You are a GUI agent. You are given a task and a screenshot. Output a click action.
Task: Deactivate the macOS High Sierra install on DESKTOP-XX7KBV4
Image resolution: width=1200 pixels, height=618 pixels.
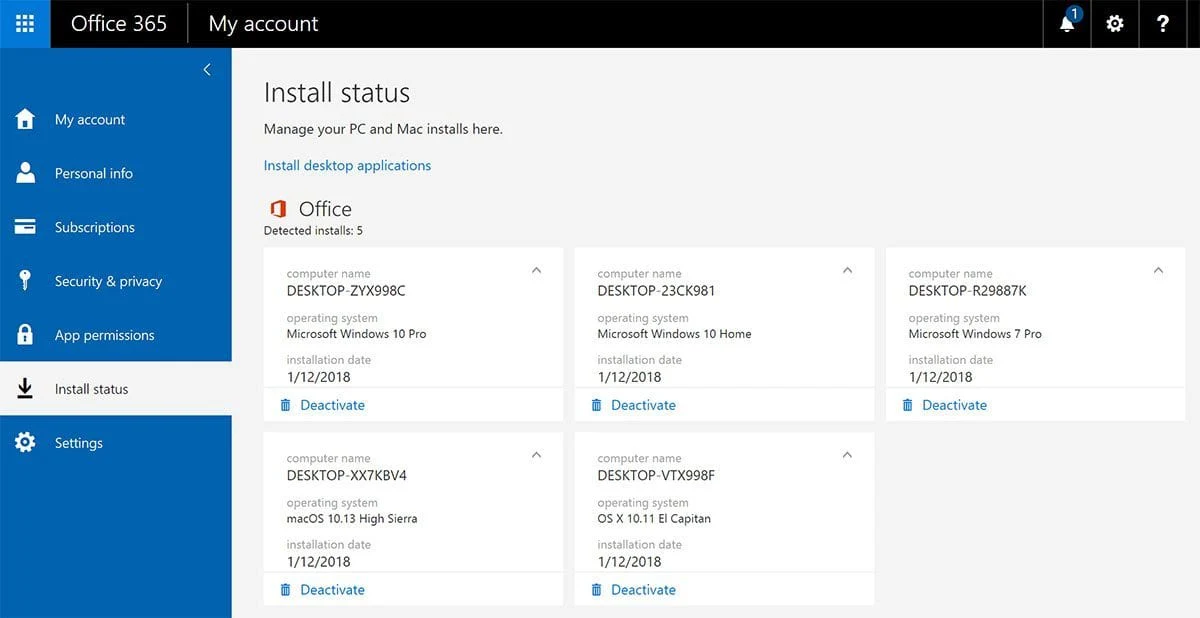coord(332,589)
